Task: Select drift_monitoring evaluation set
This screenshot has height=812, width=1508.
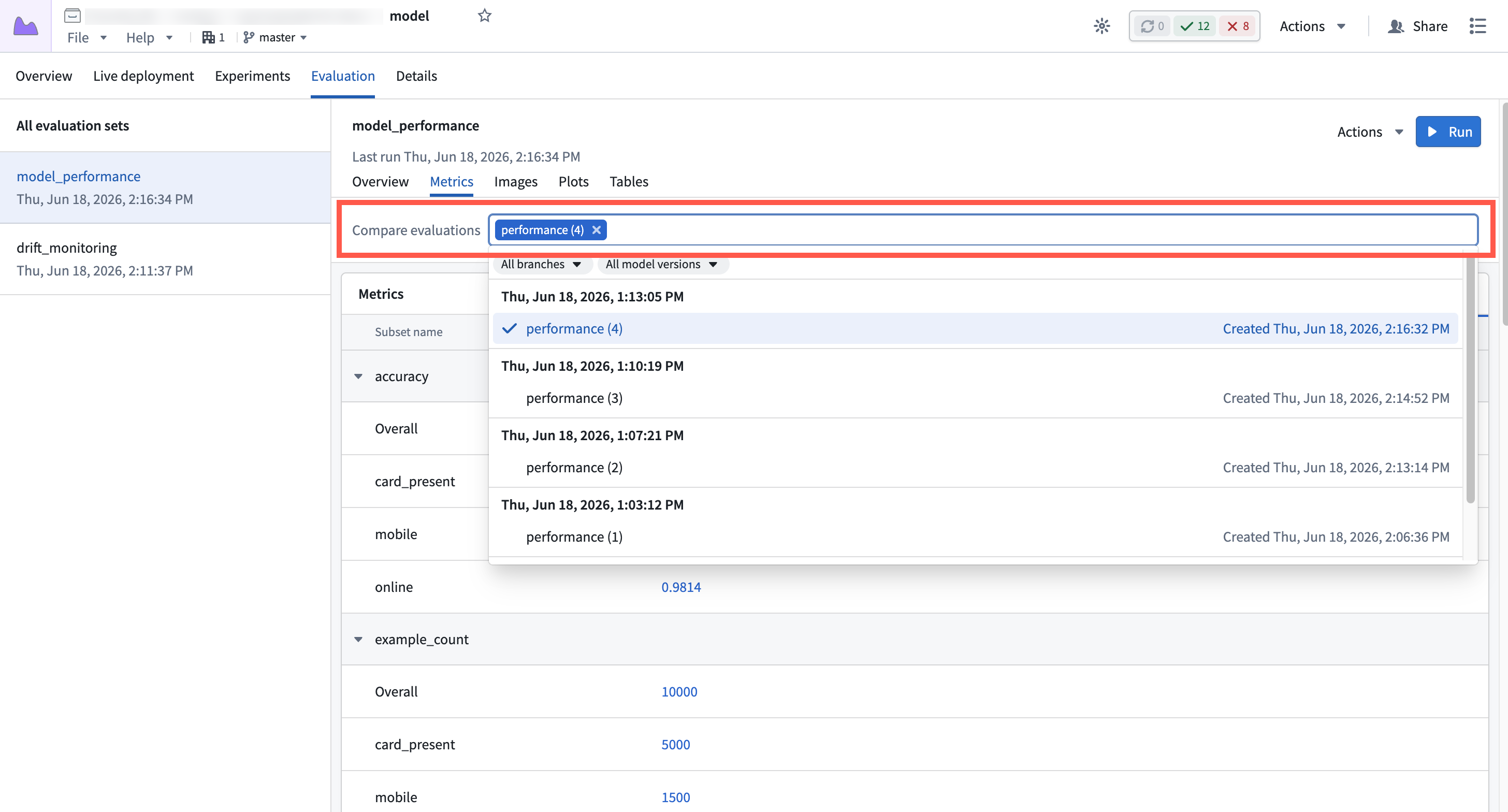Action: [165, 259]
